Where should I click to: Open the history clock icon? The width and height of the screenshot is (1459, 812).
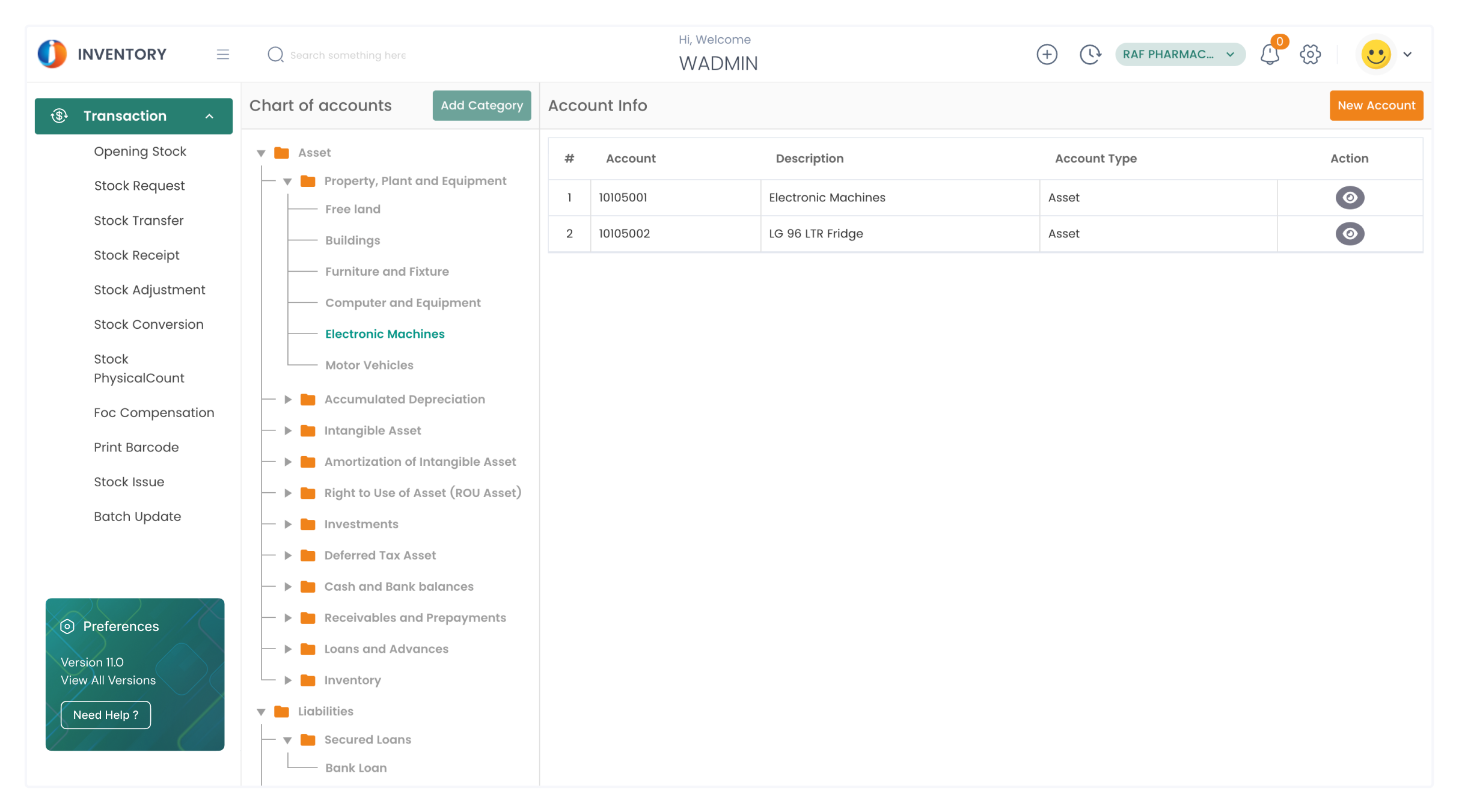click(x=1090, y=55)
